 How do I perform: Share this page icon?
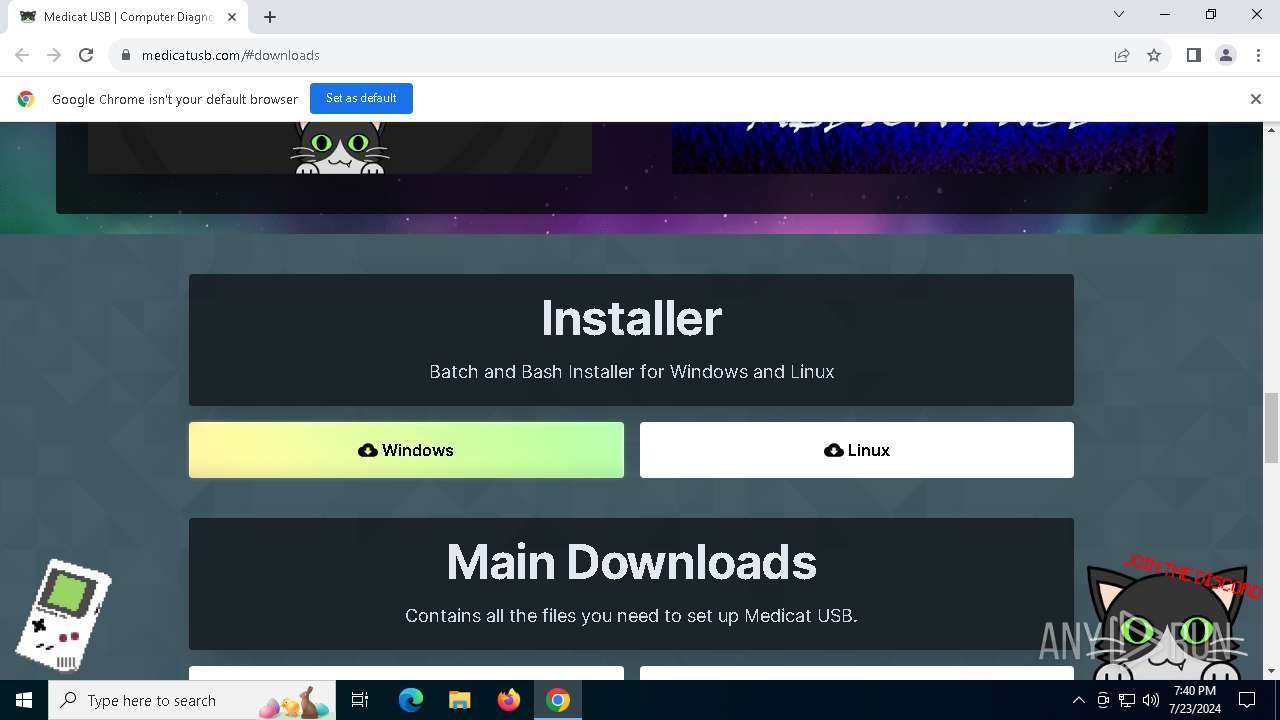click(x=1122, y=55)
